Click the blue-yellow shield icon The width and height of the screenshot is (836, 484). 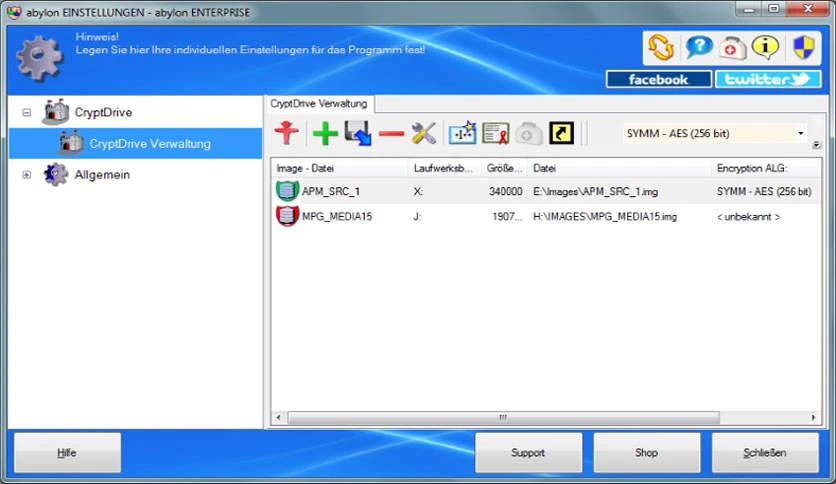click(803, 47)
